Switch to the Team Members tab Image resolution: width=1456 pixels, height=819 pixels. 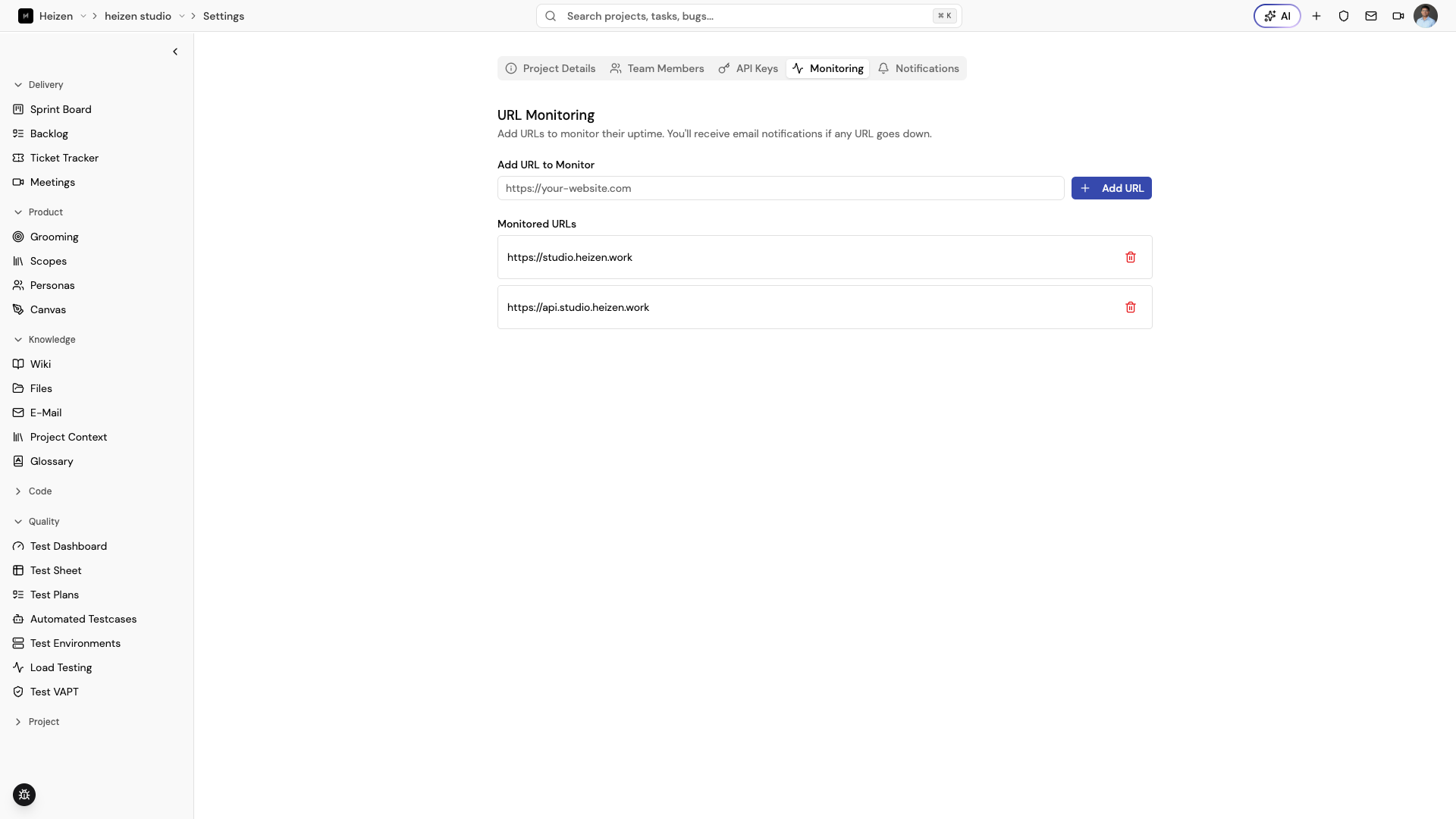point(657,68)
